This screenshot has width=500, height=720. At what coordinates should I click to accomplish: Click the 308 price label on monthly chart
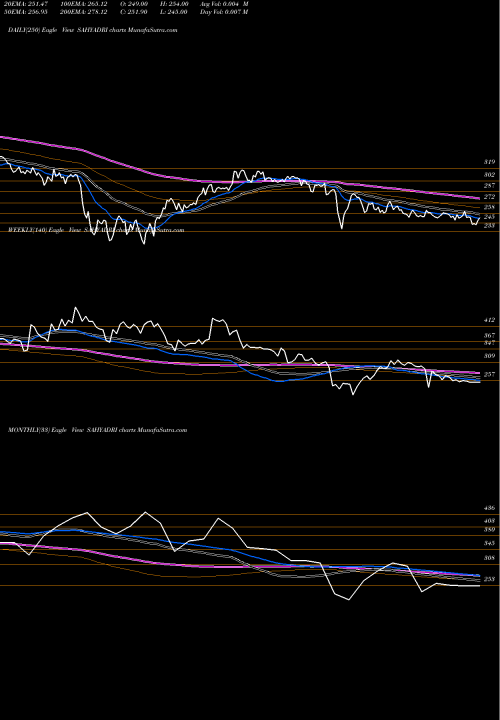pyautogui.click(x=489, y=558)
